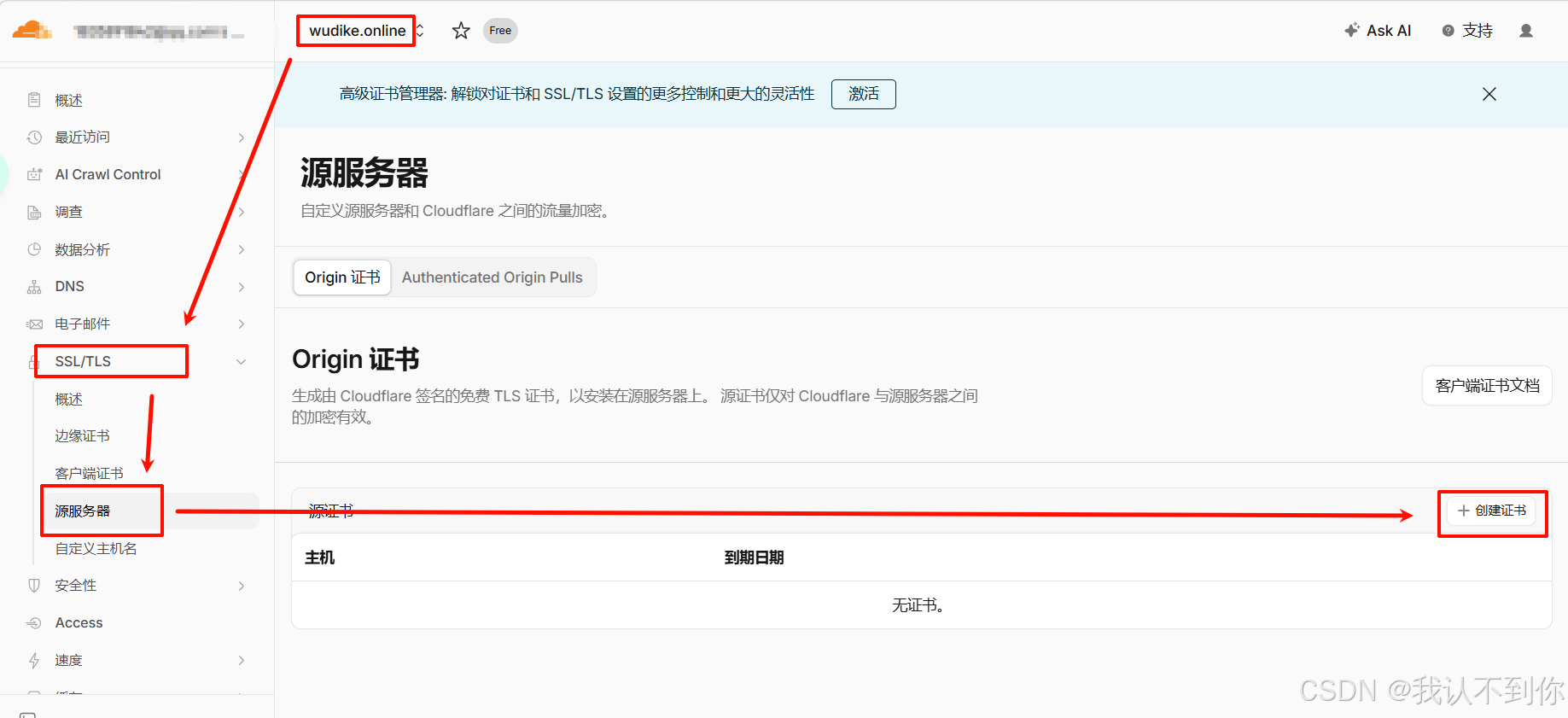Click the 无证书 empty table message

(918, 605)
